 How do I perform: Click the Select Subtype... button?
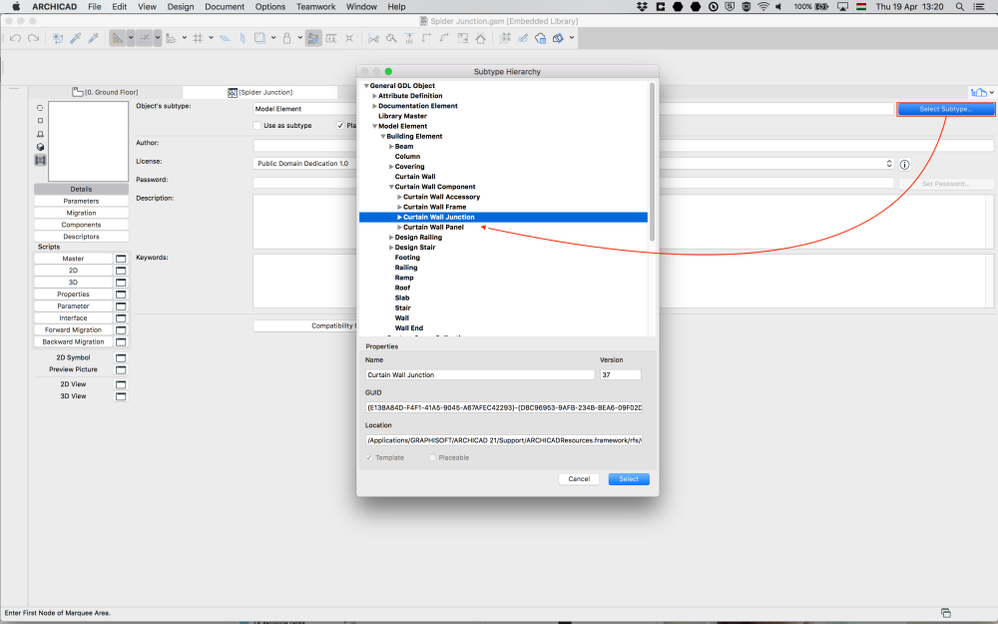click(946, 109)
